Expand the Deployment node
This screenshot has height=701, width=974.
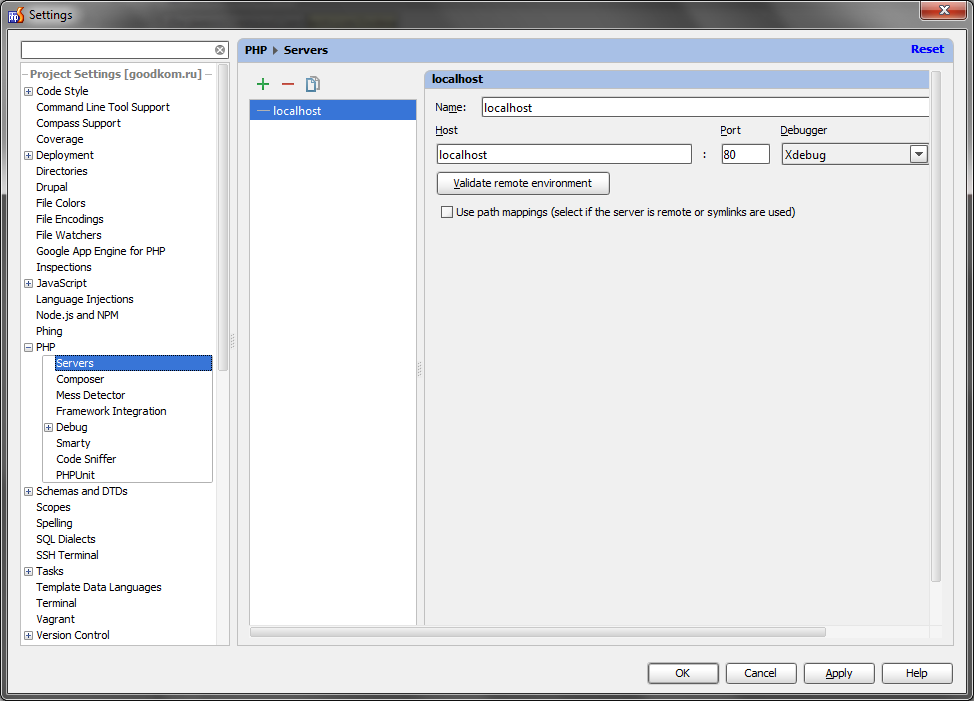[x=29, y=155]
